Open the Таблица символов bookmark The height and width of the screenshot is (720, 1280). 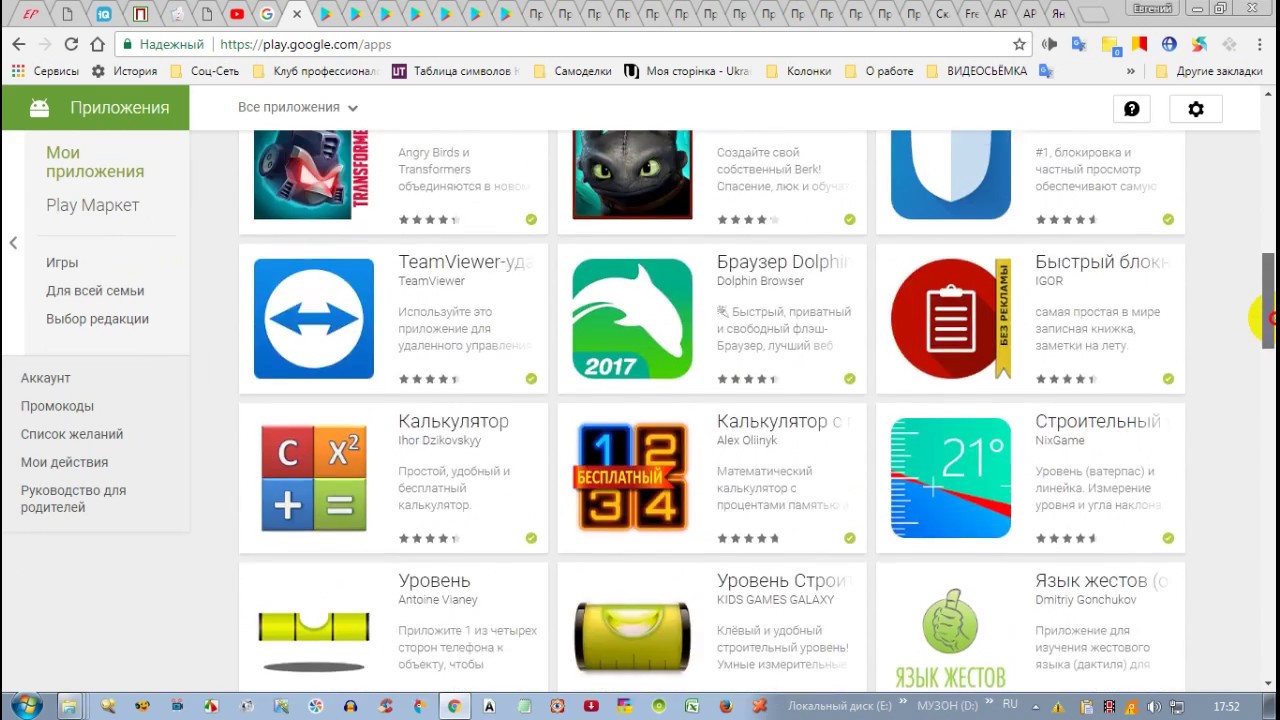pyautogui.click(x=456, y=71)
